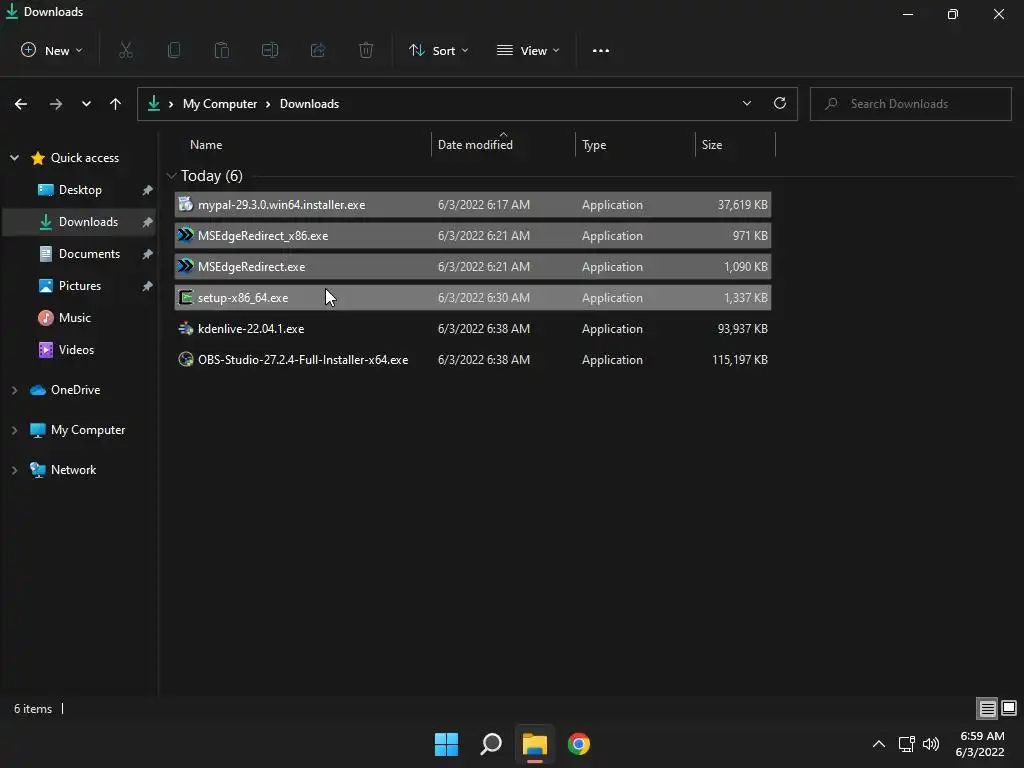
Task: Select Desktop in Quick access
Action: click(x=80, y=189)
